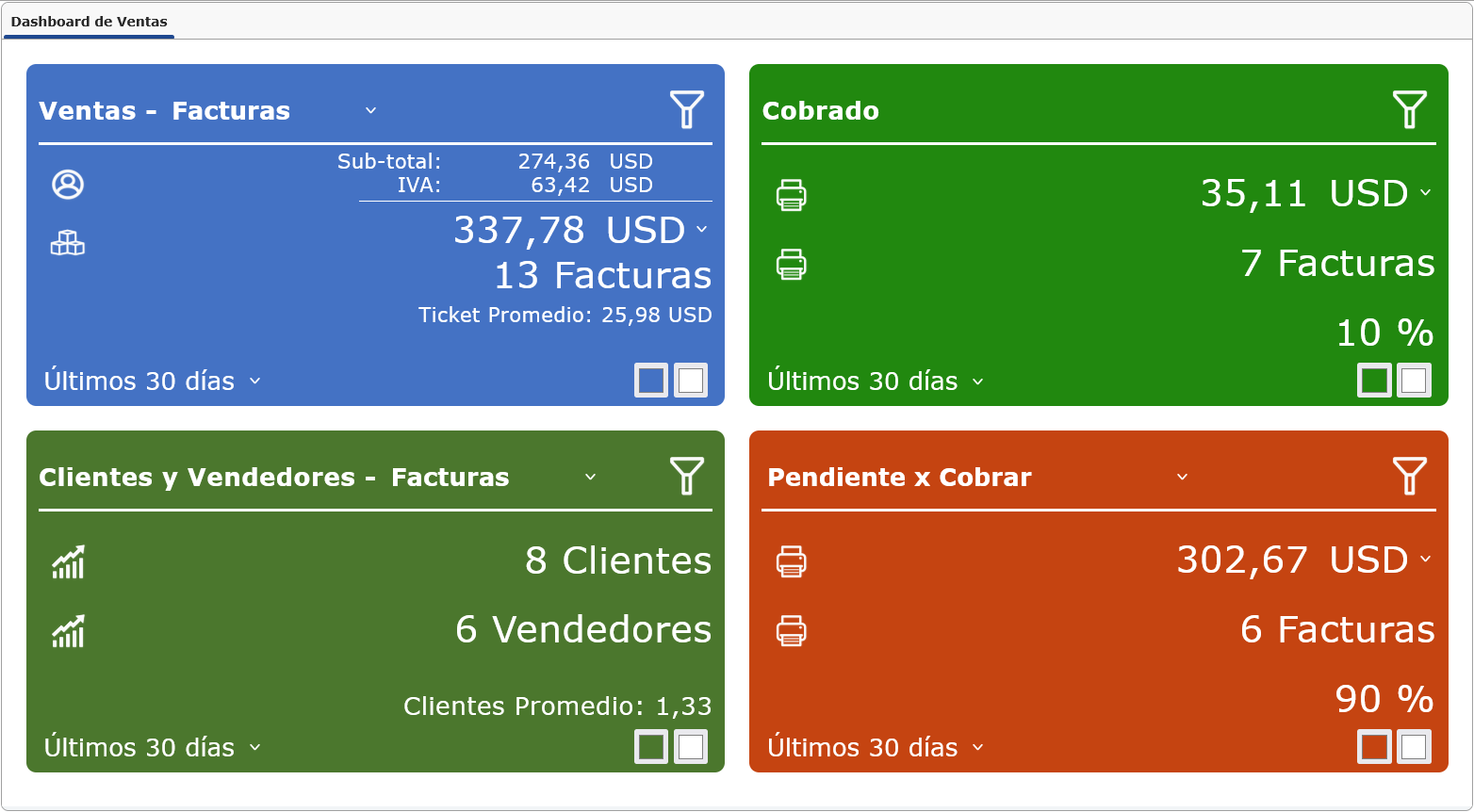The image size is (1474, 812).
Task: Enable the first checkbox on Pendiente x Cobrar
Action: 1374,746
